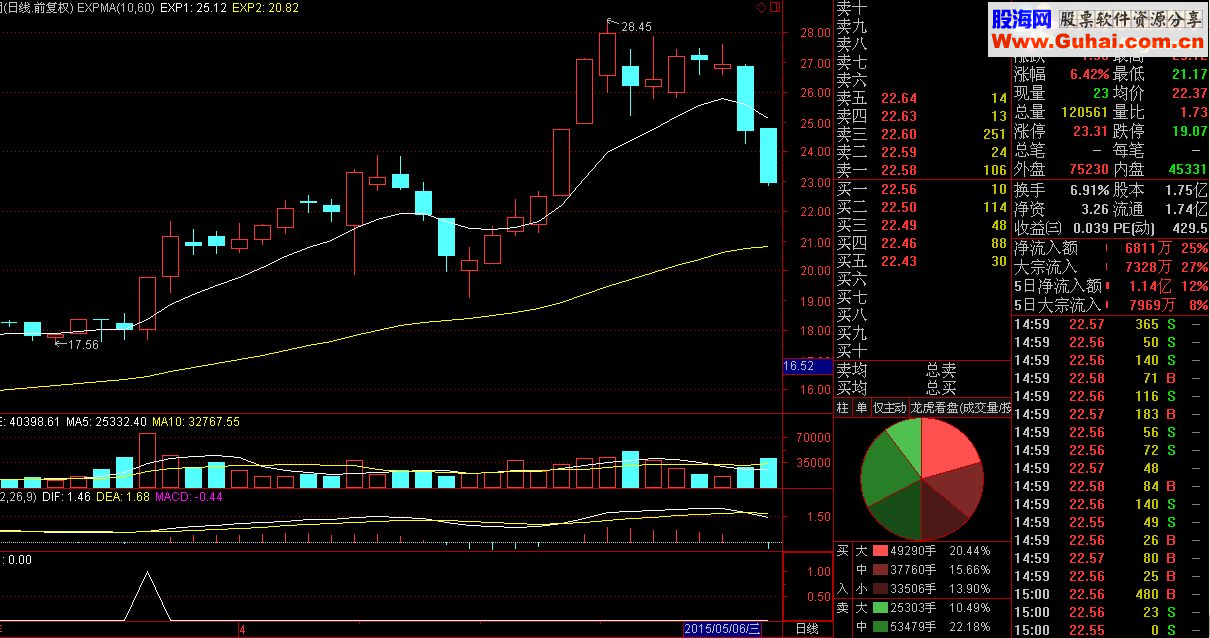Click the small square icon above the chart
Image resolution: width=1210 pixels, height=638 pixels.
coord(774,8)
